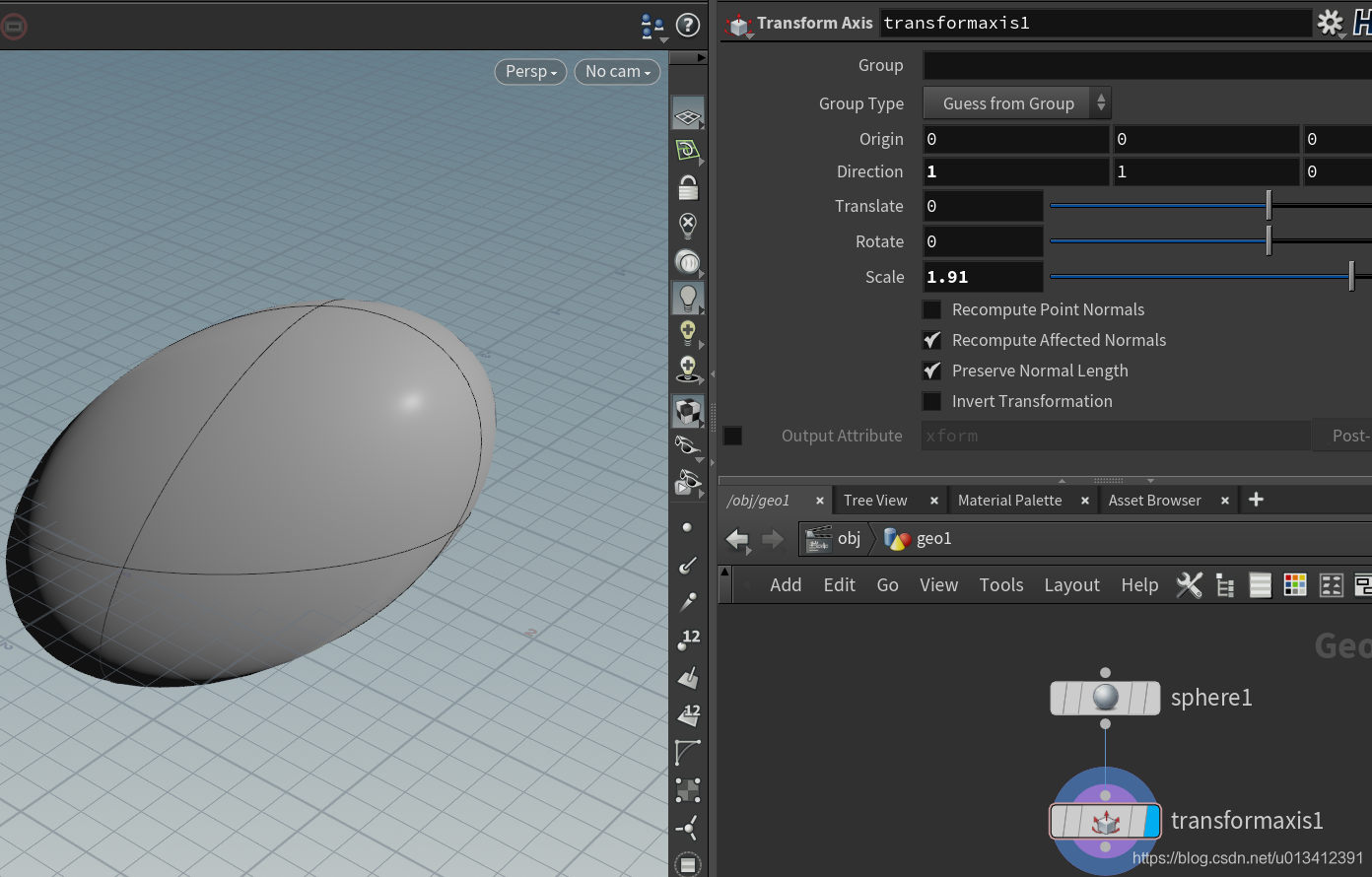
Task: Navigate to obj in path bar
Action: tap(834, 538)
